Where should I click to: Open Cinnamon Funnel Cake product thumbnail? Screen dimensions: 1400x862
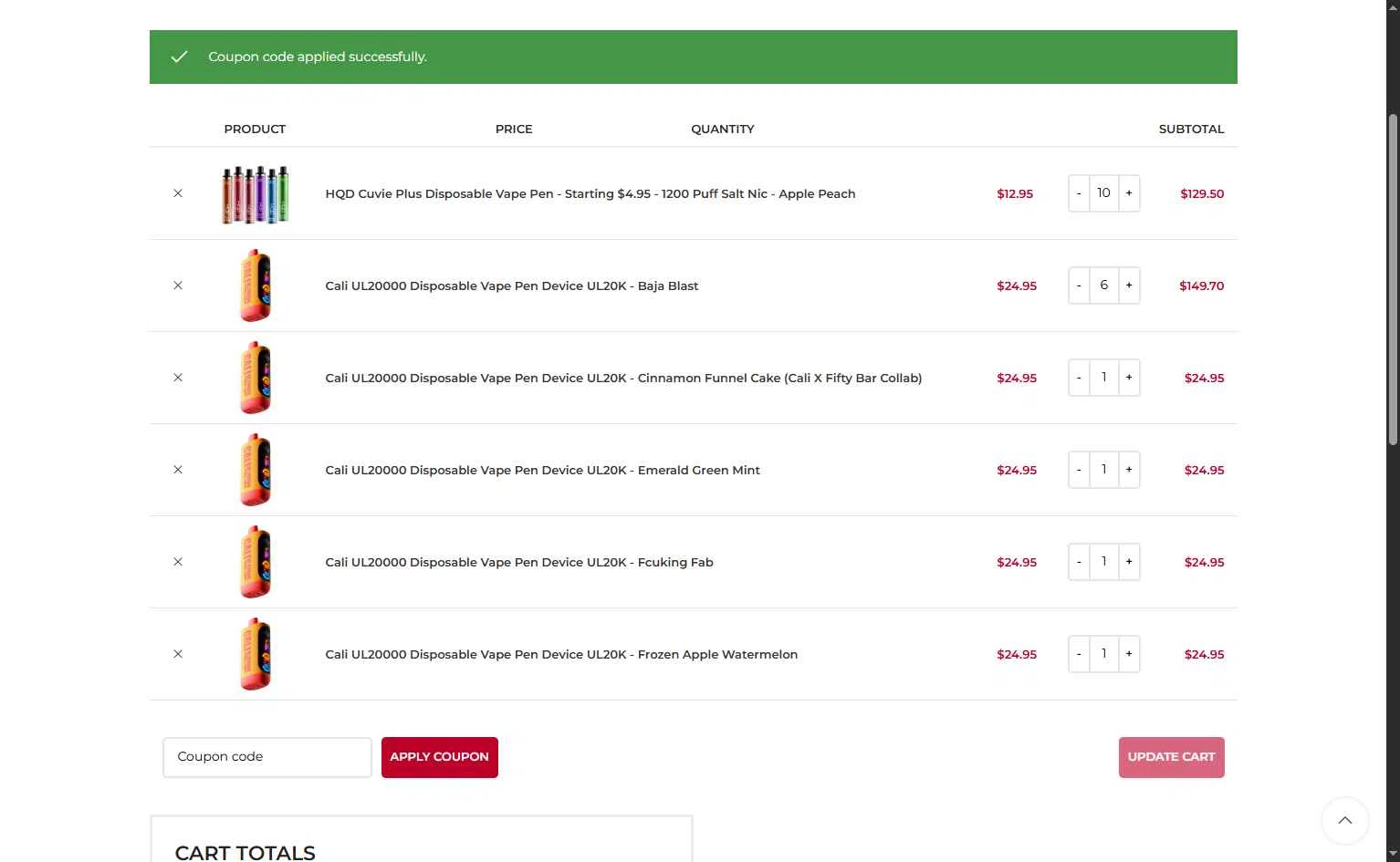256,378
